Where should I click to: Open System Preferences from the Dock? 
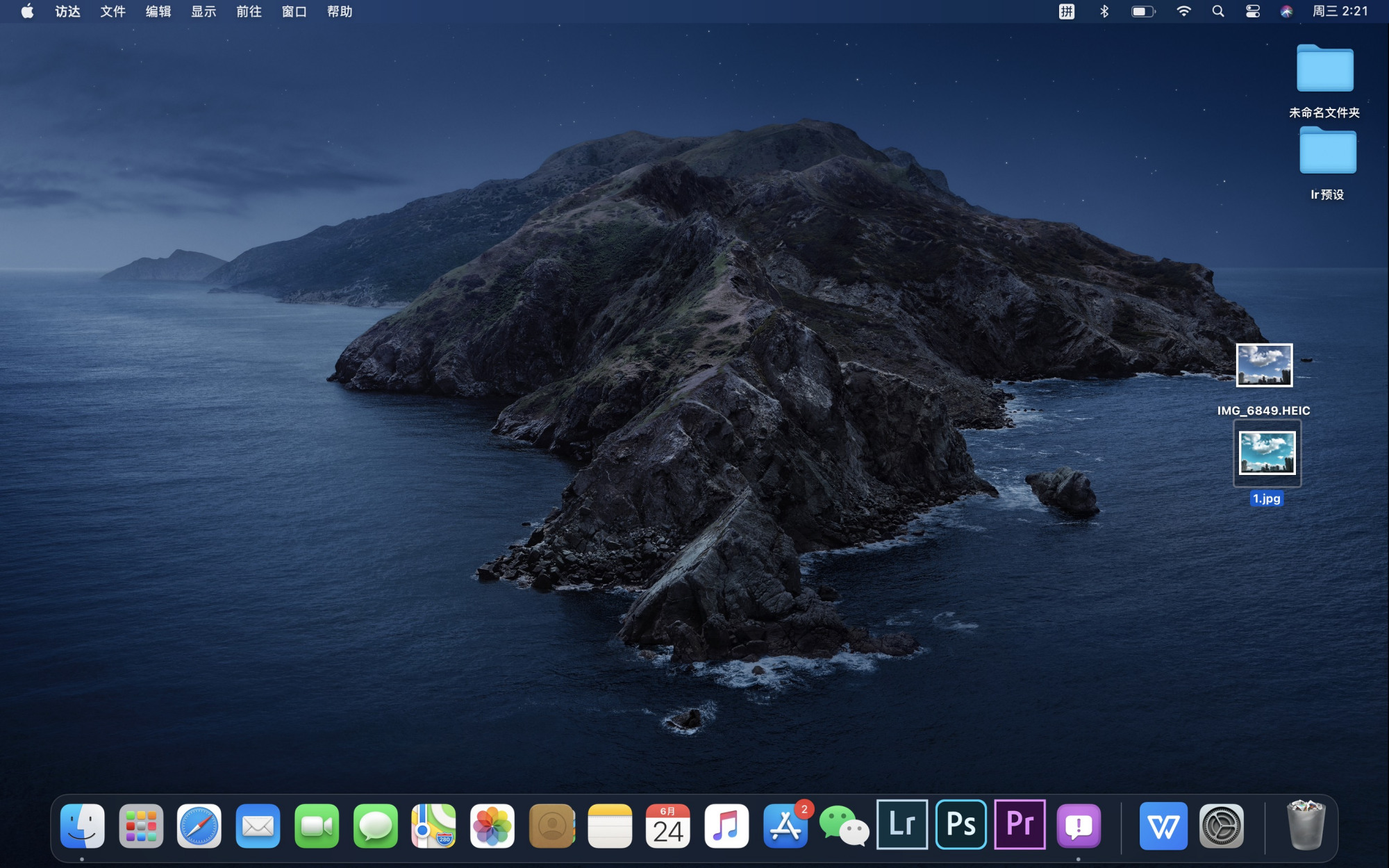click(1222, 826)
